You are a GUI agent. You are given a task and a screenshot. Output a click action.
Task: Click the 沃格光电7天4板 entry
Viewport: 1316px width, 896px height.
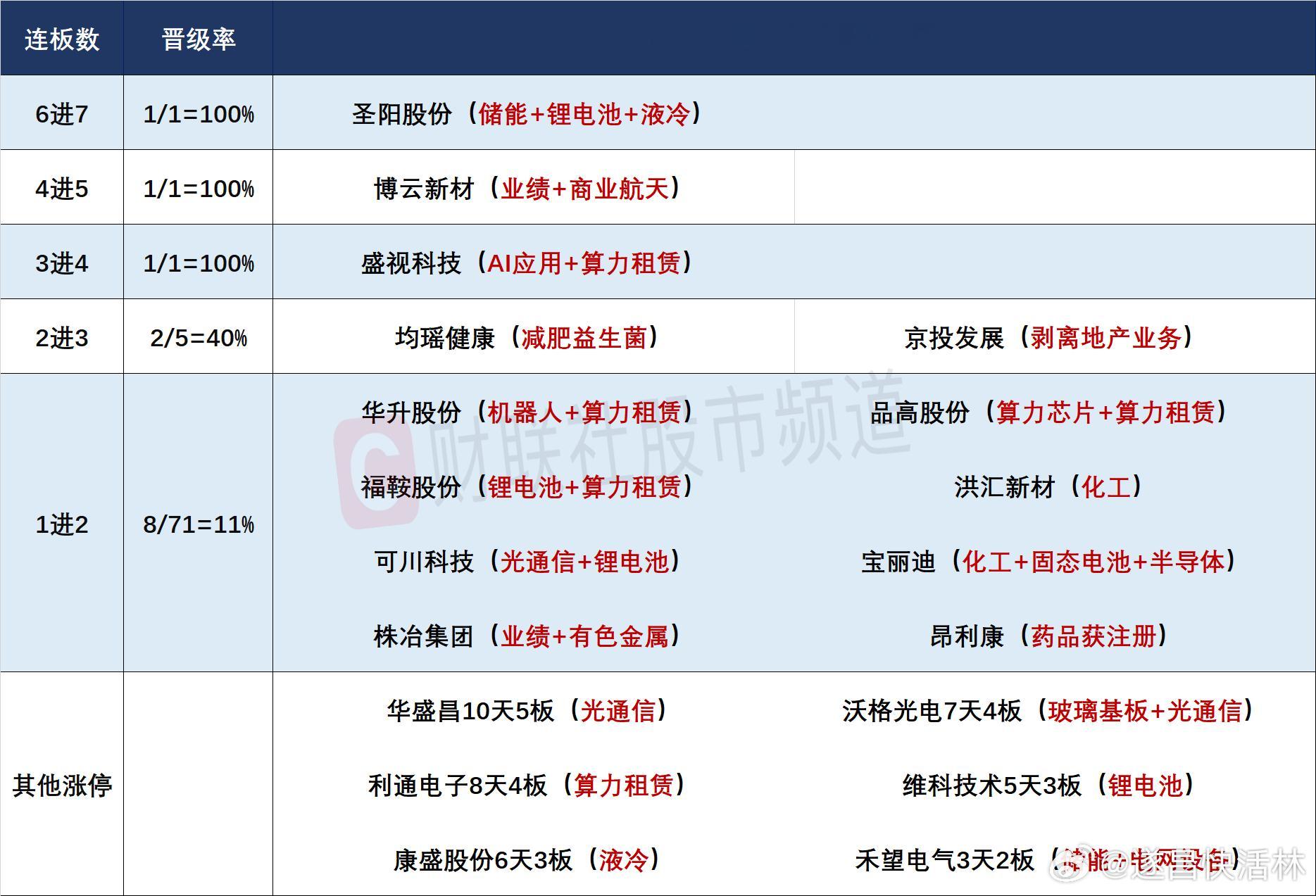pos(1048,711)
